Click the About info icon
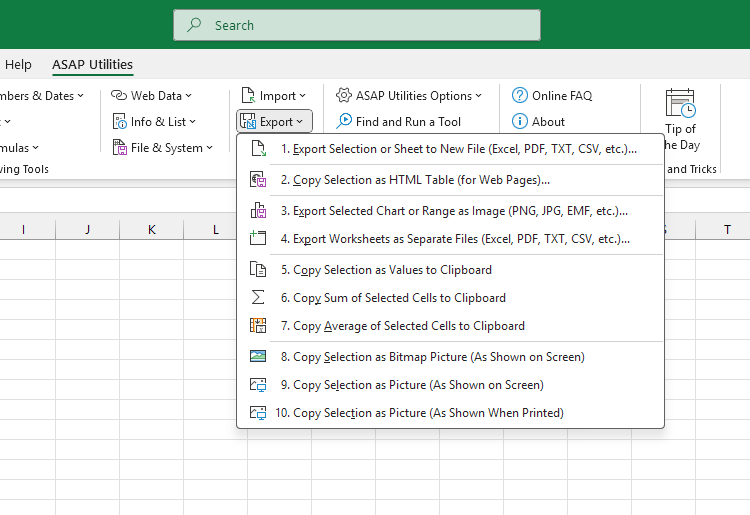 [x=520, y=121]
